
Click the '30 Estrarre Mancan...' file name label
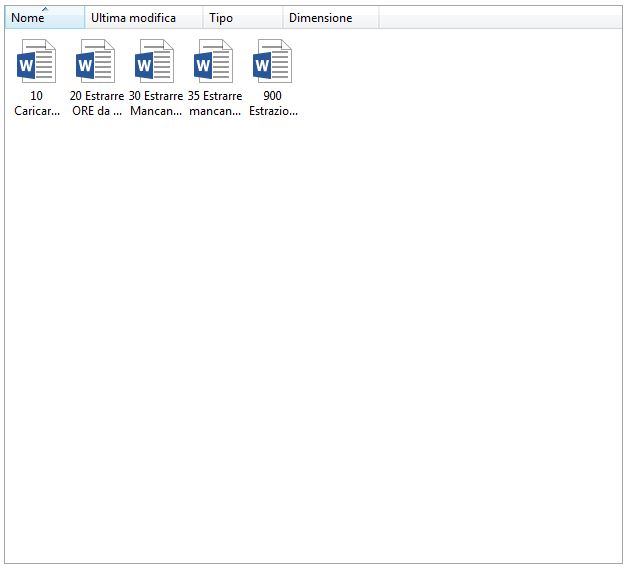[156, 103]
